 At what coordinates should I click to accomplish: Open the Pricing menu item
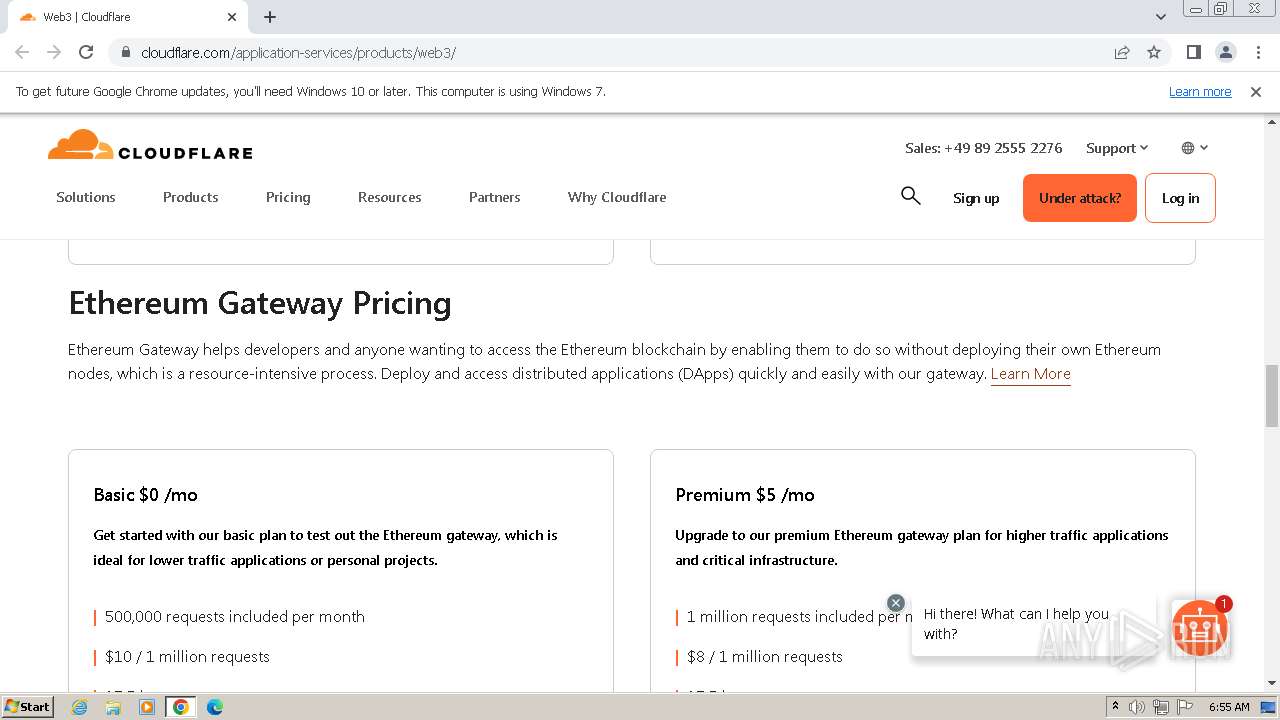[288, 197]
